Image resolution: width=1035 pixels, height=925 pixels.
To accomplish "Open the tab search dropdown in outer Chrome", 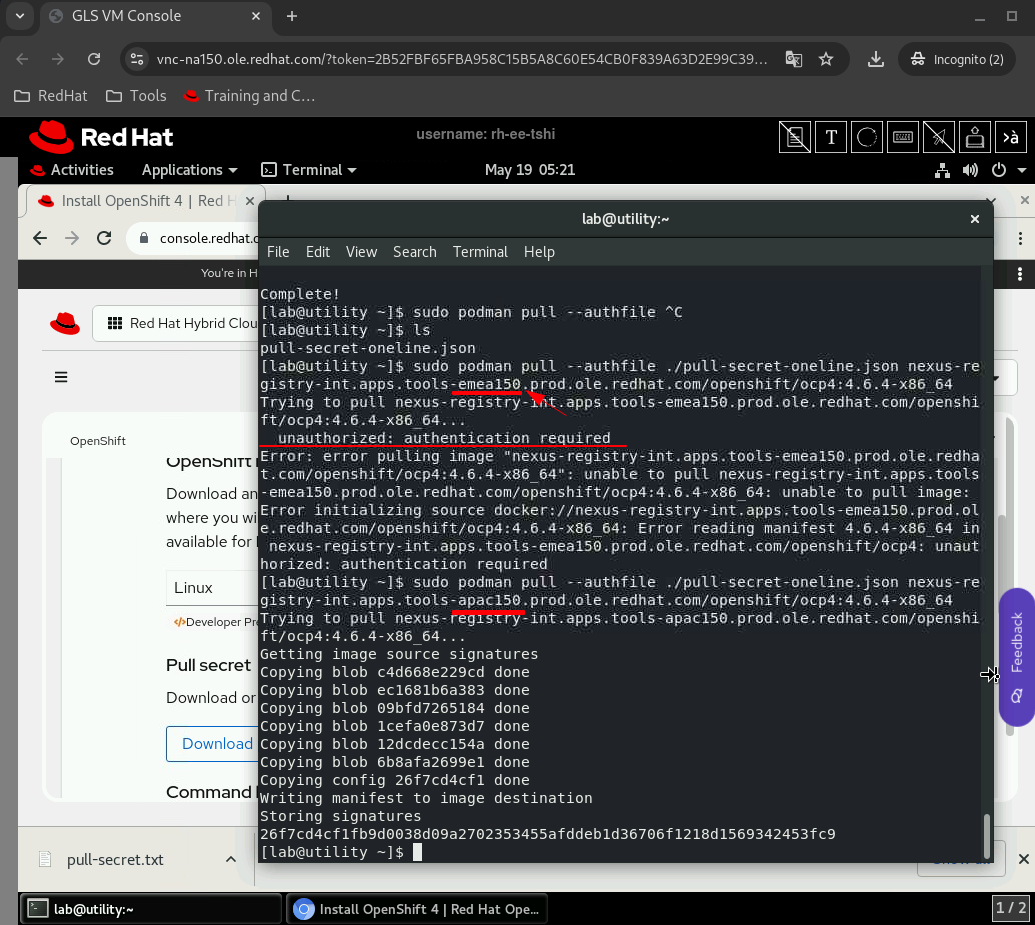I will click(20, 16).
